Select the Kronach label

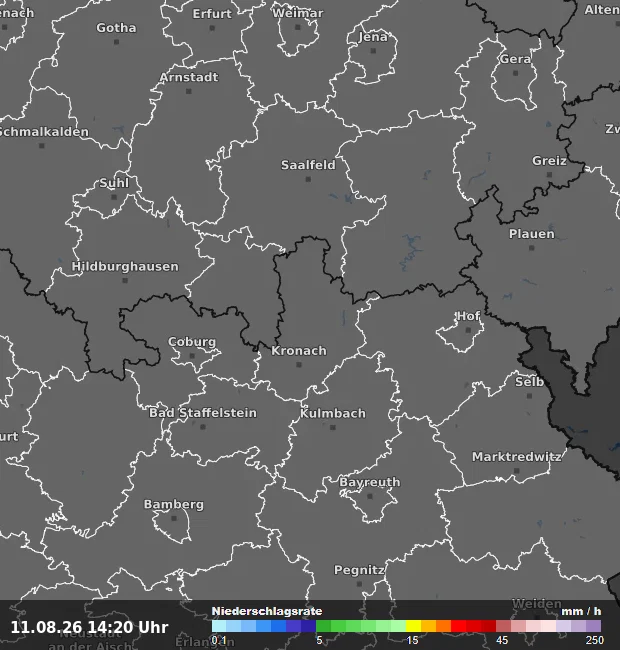coord(299,351)
